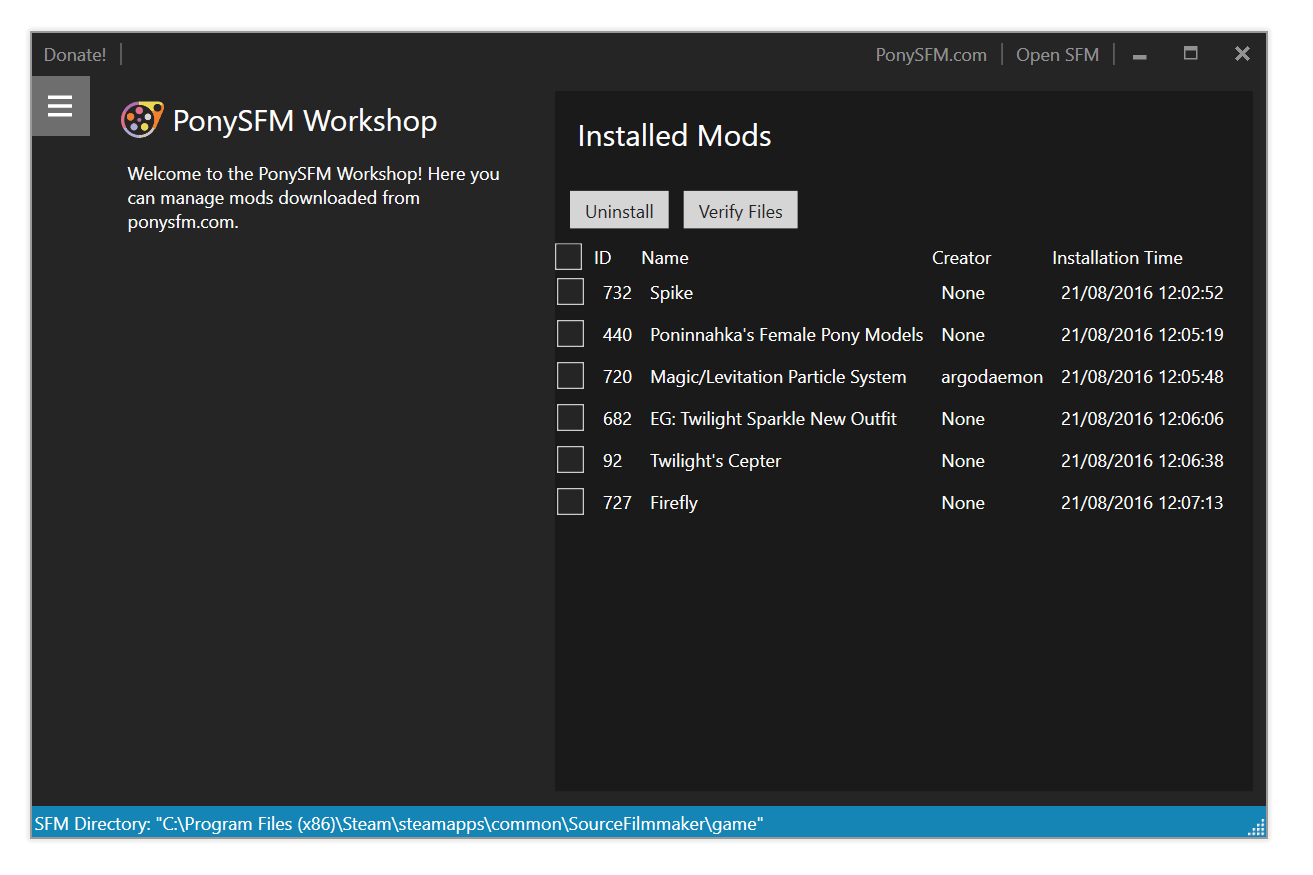Click installation time 21/08/2016 12:02:52
This screenshot has width=1313, height=875.
(1142, 293)
